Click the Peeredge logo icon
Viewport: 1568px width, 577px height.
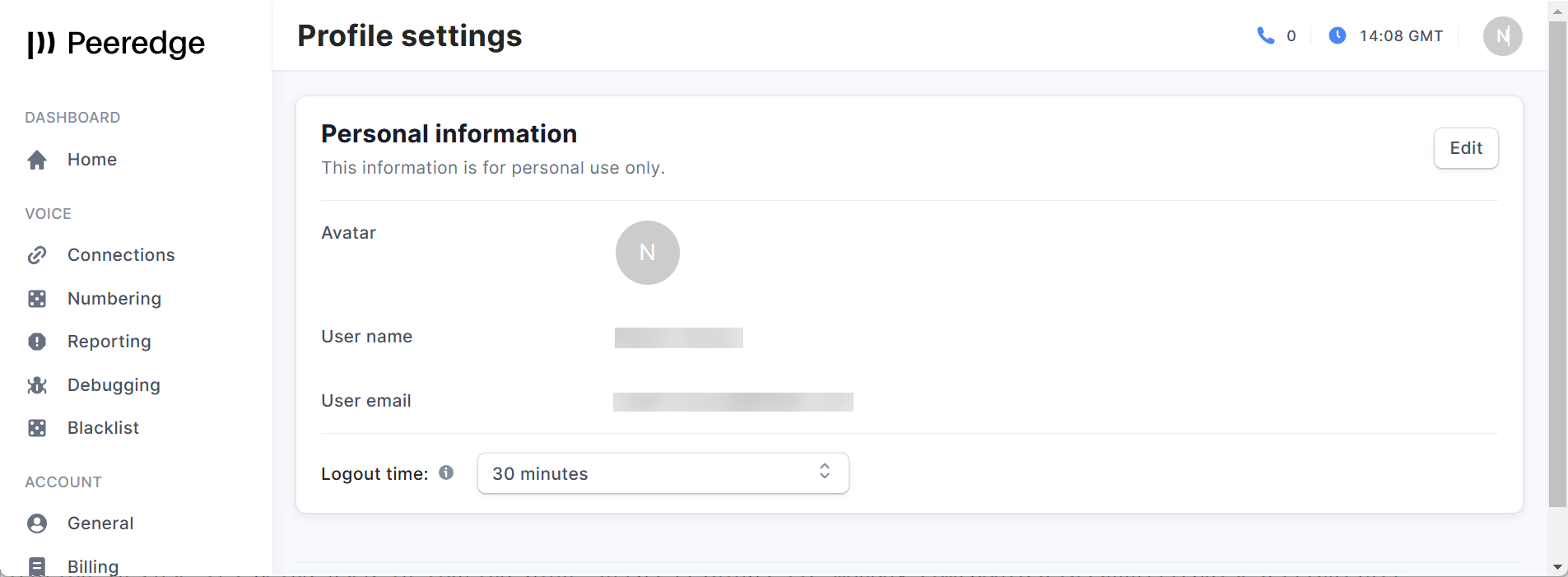[41, 44]
